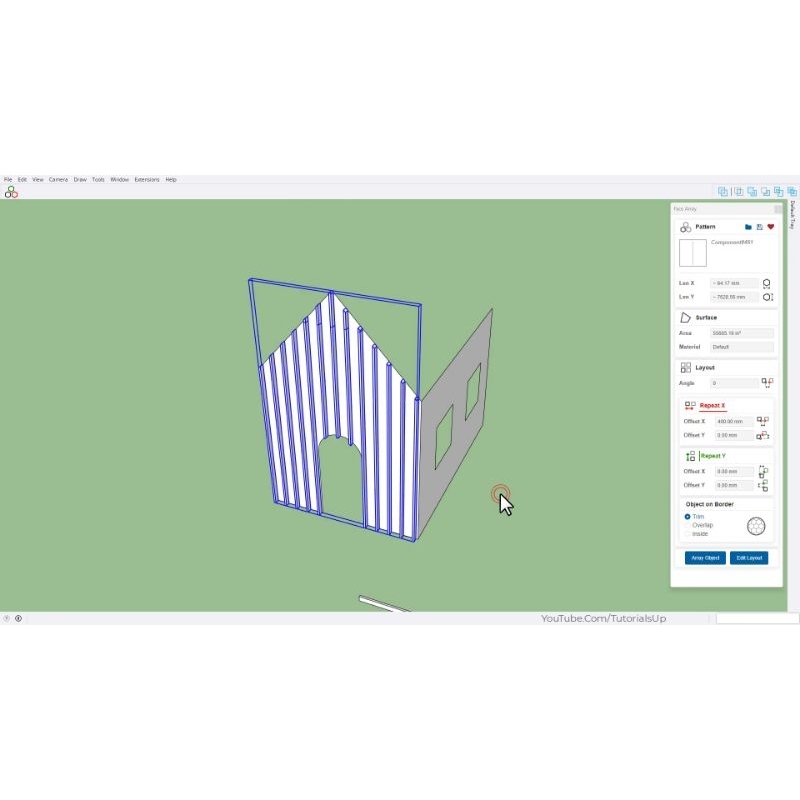Image resolution: width=800 pixels, height=800 pixels.
Task: Click the last solid tools toolbar icon
Action: tap(792, 192)
